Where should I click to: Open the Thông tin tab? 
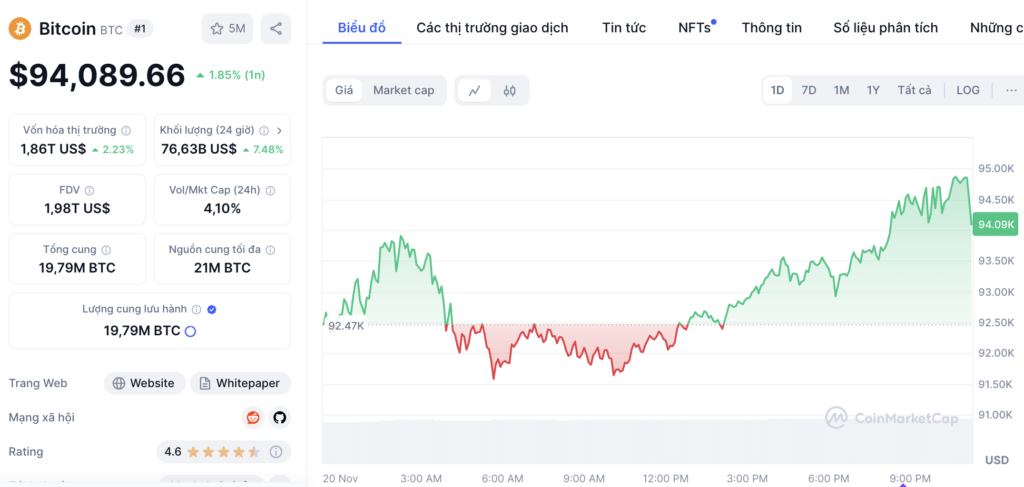click(x=772, y=27)
